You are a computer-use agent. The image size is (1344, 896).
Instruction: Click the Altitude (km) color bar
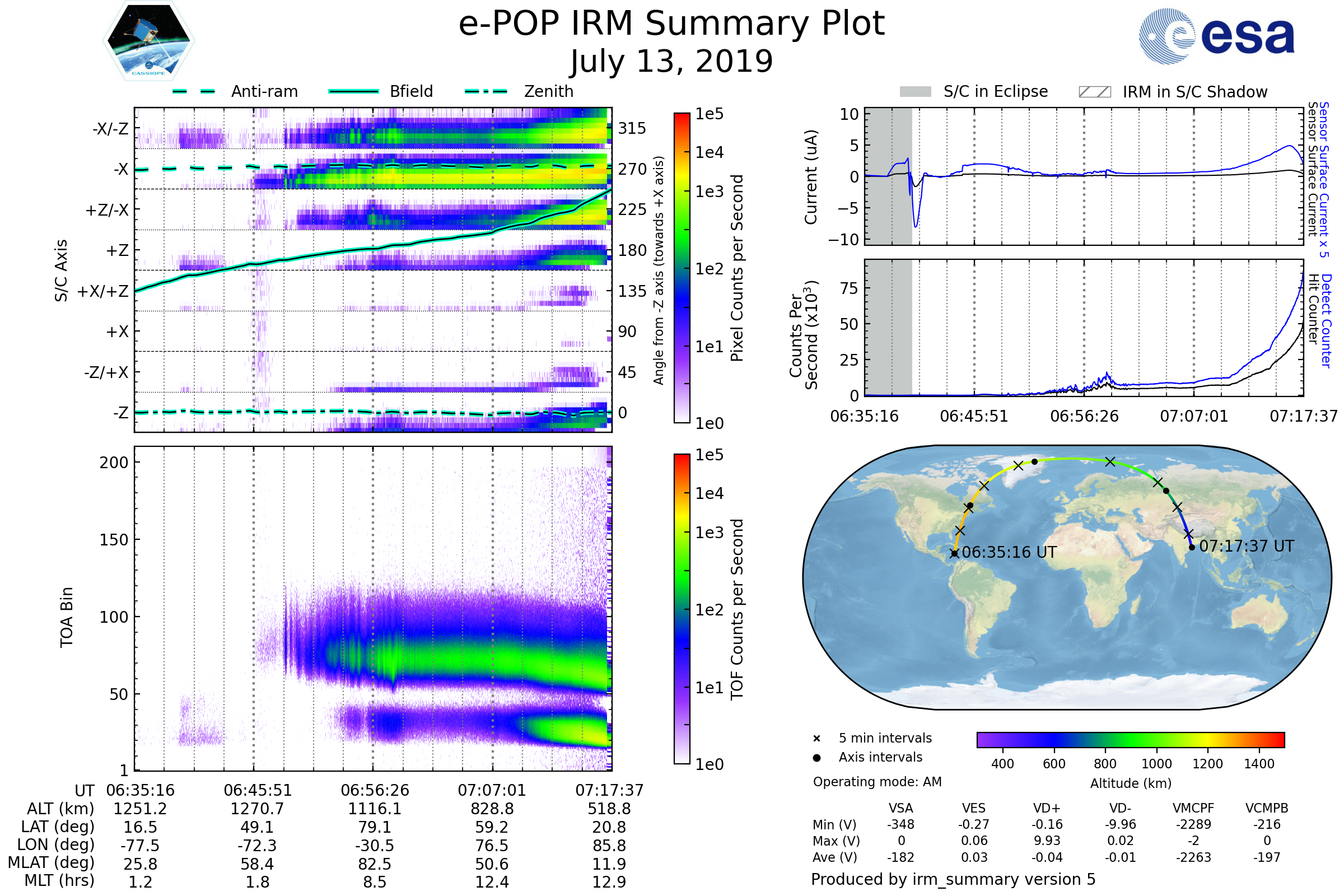click(x=1130, y=740)
